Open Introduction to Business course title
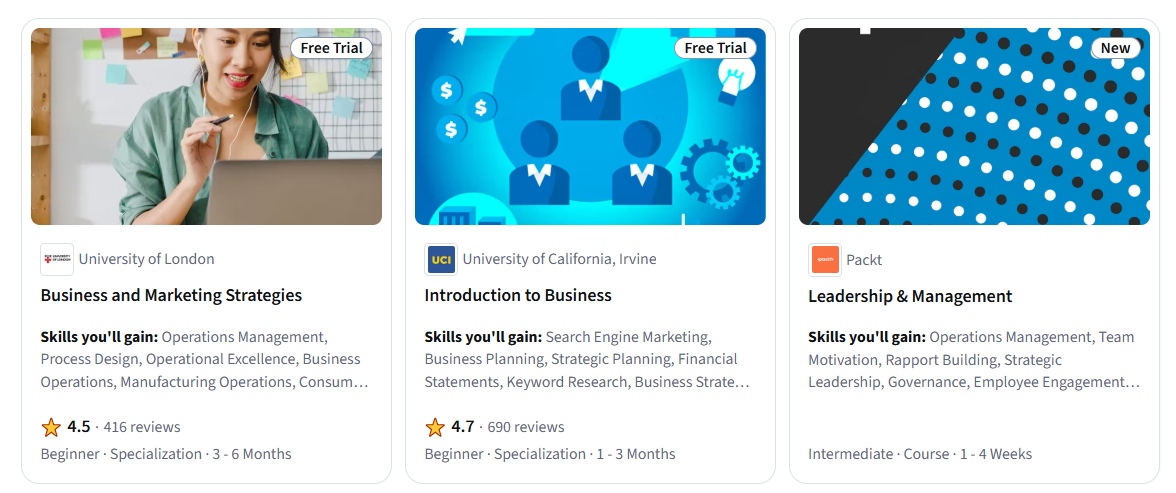This screenshot has height=493, width=1176. click(517, 295)
